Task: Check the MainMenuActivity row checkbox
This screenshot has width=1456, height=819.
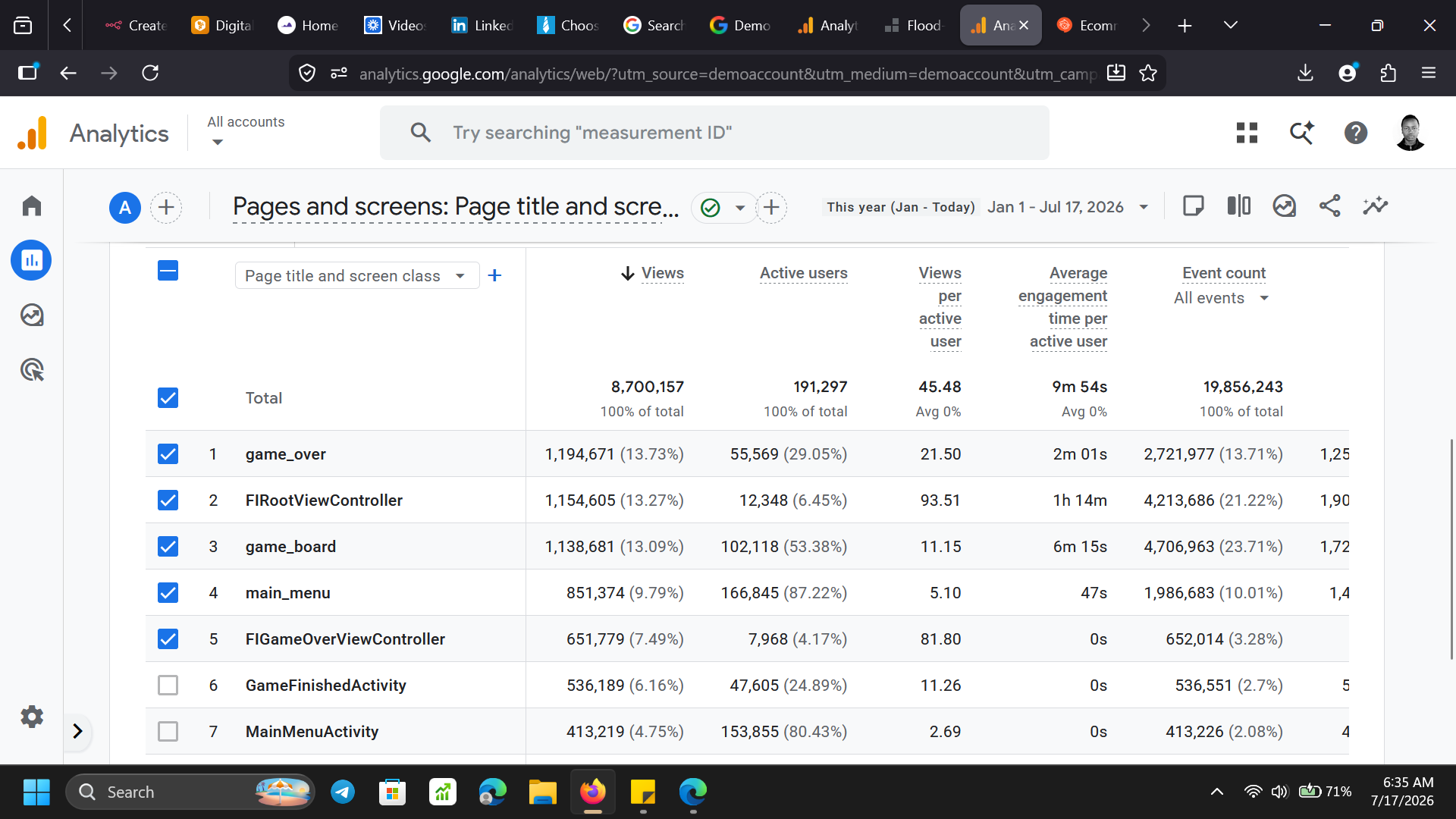Action: (x=168, y=732)
